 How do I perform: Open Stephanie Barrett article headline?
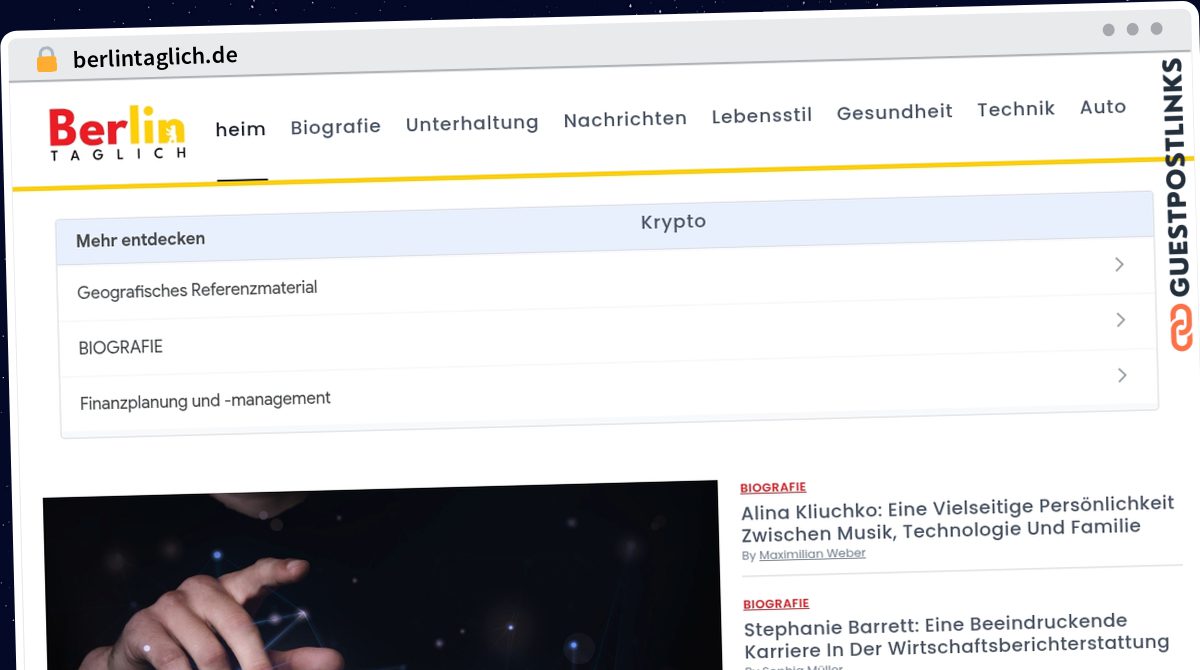956,634
